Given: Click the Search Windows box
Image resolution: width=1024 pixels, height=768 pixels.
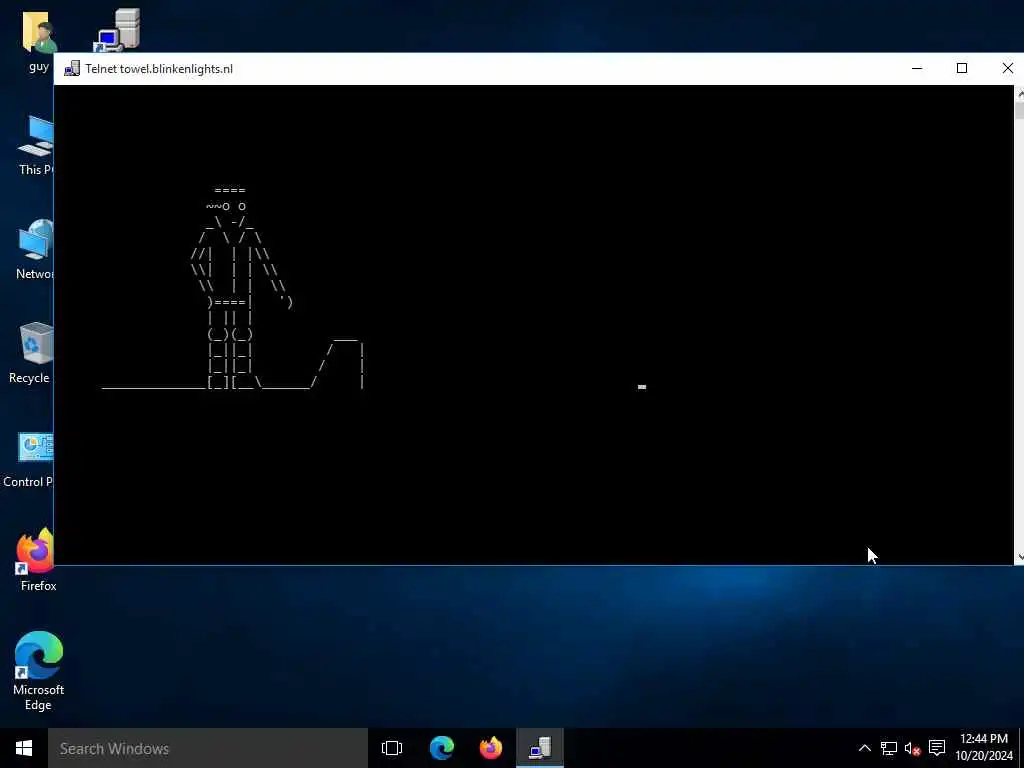Looking at the screenshot, I should [208, 748].
